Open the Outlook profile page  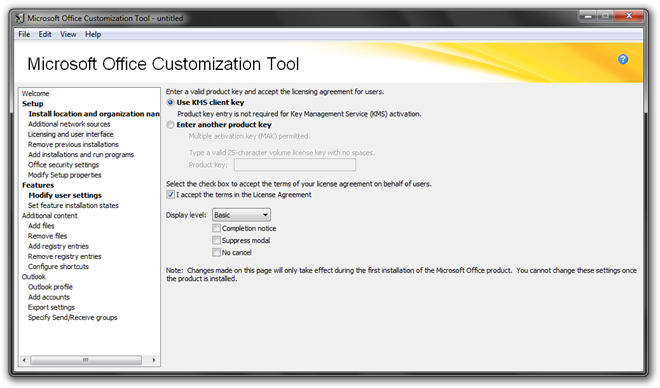click(x=50, y=287)
